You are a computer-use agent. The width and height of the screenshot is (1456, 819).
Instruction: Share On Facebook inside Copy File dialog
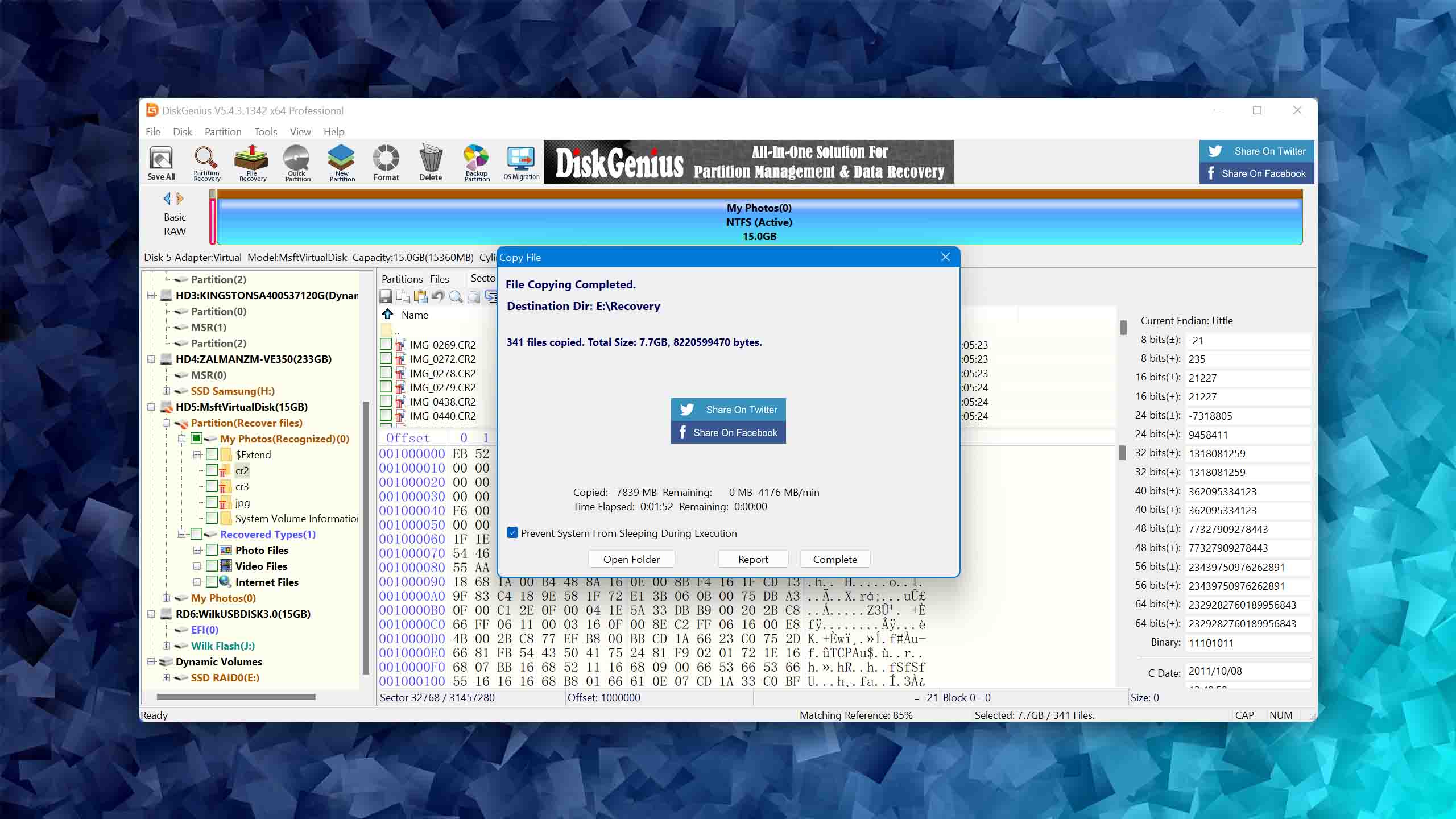click(729, 432)
